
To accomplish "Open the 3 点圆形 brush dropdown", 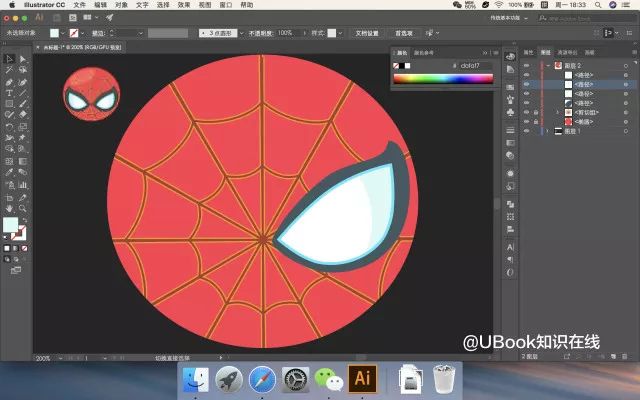I will (241, 33).
